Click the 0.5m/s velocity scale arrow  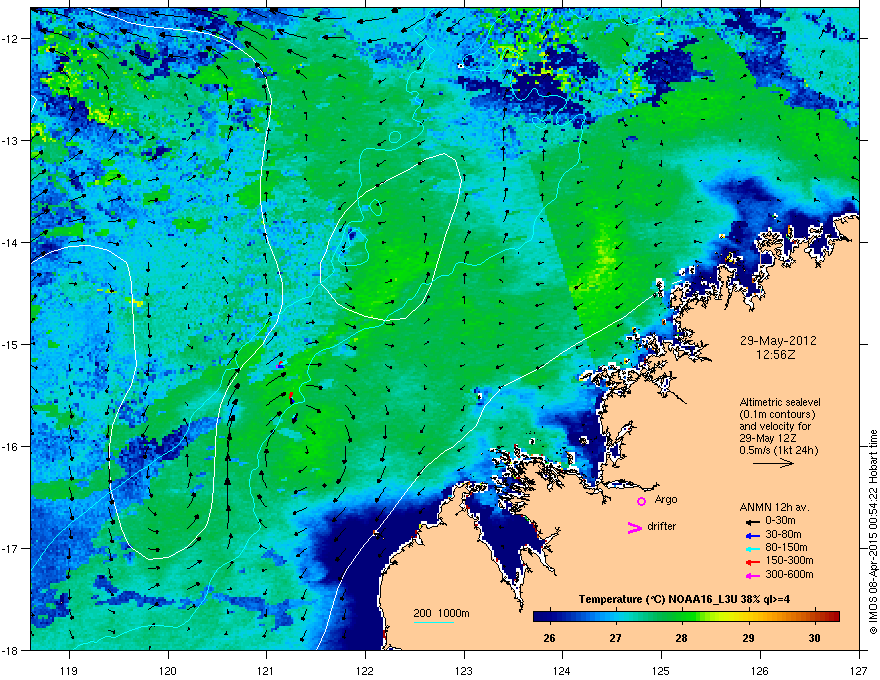click(x=773, y=463)
